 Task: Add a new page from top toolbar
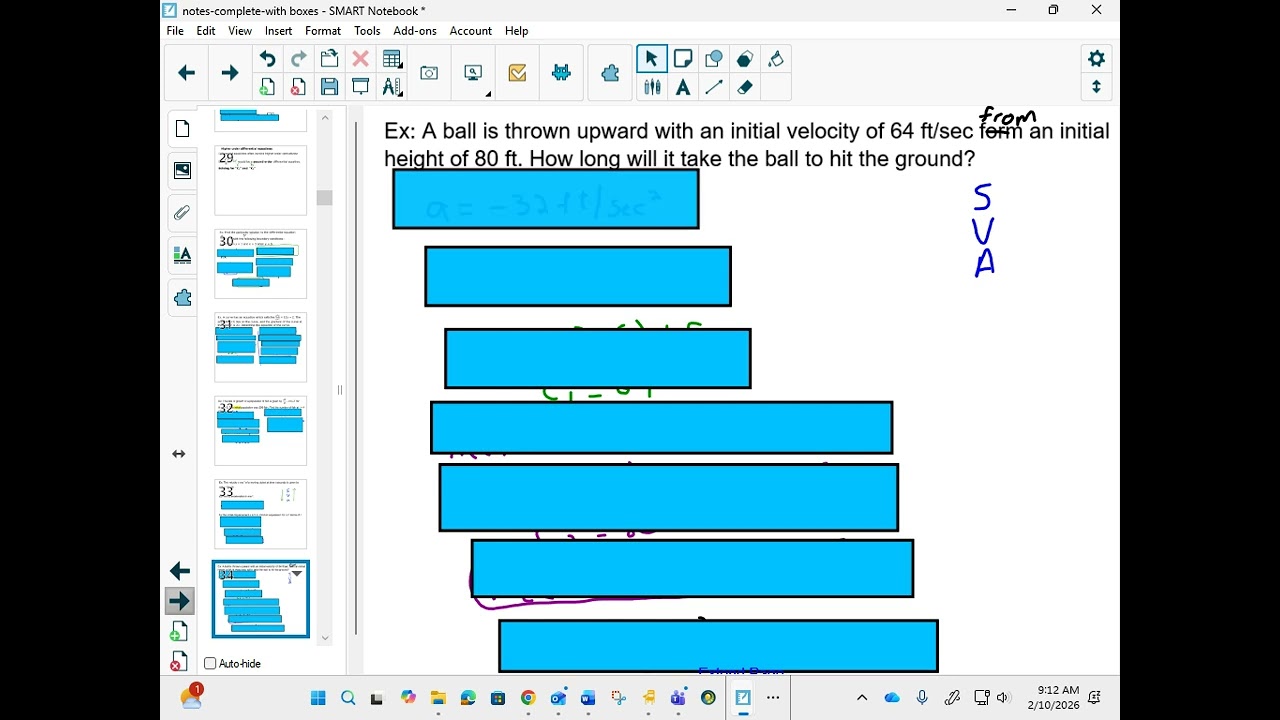pyautogui.click(x=267, y=87)
